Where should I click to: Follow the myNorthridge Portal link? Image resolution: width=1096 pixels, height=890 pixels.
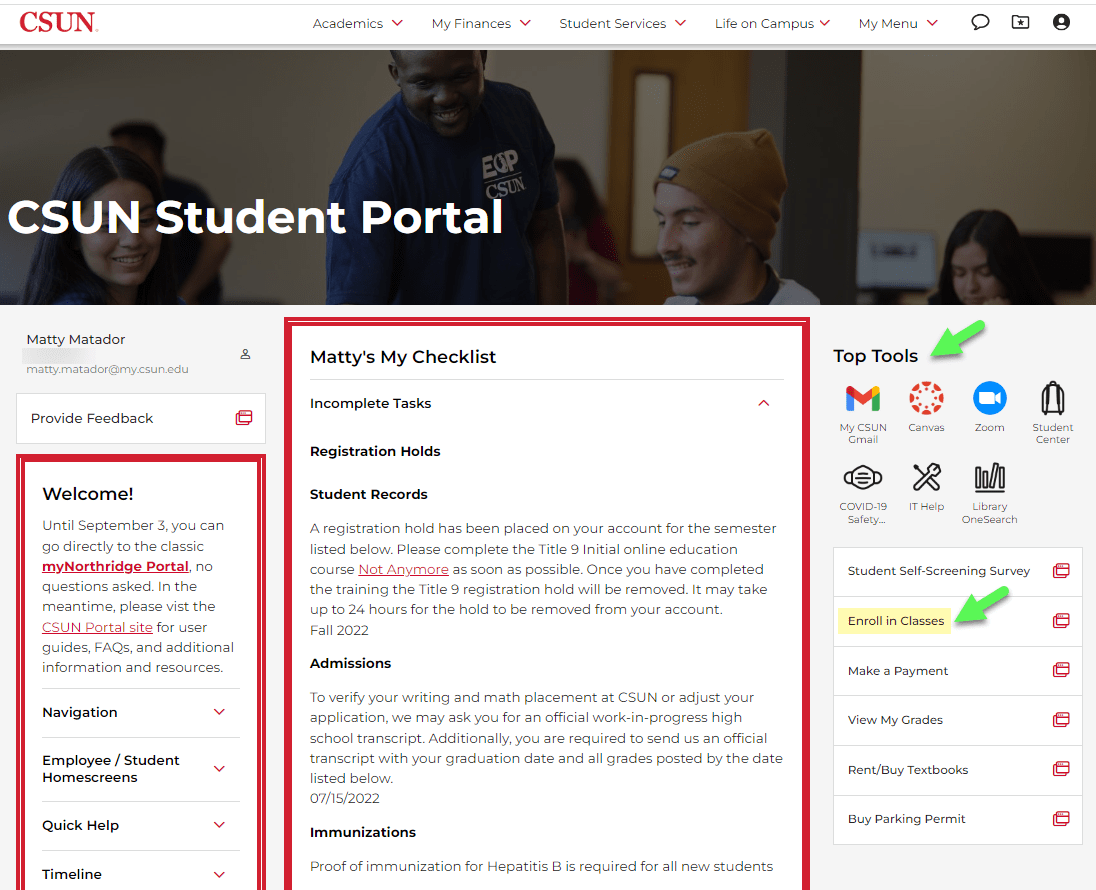115,566
